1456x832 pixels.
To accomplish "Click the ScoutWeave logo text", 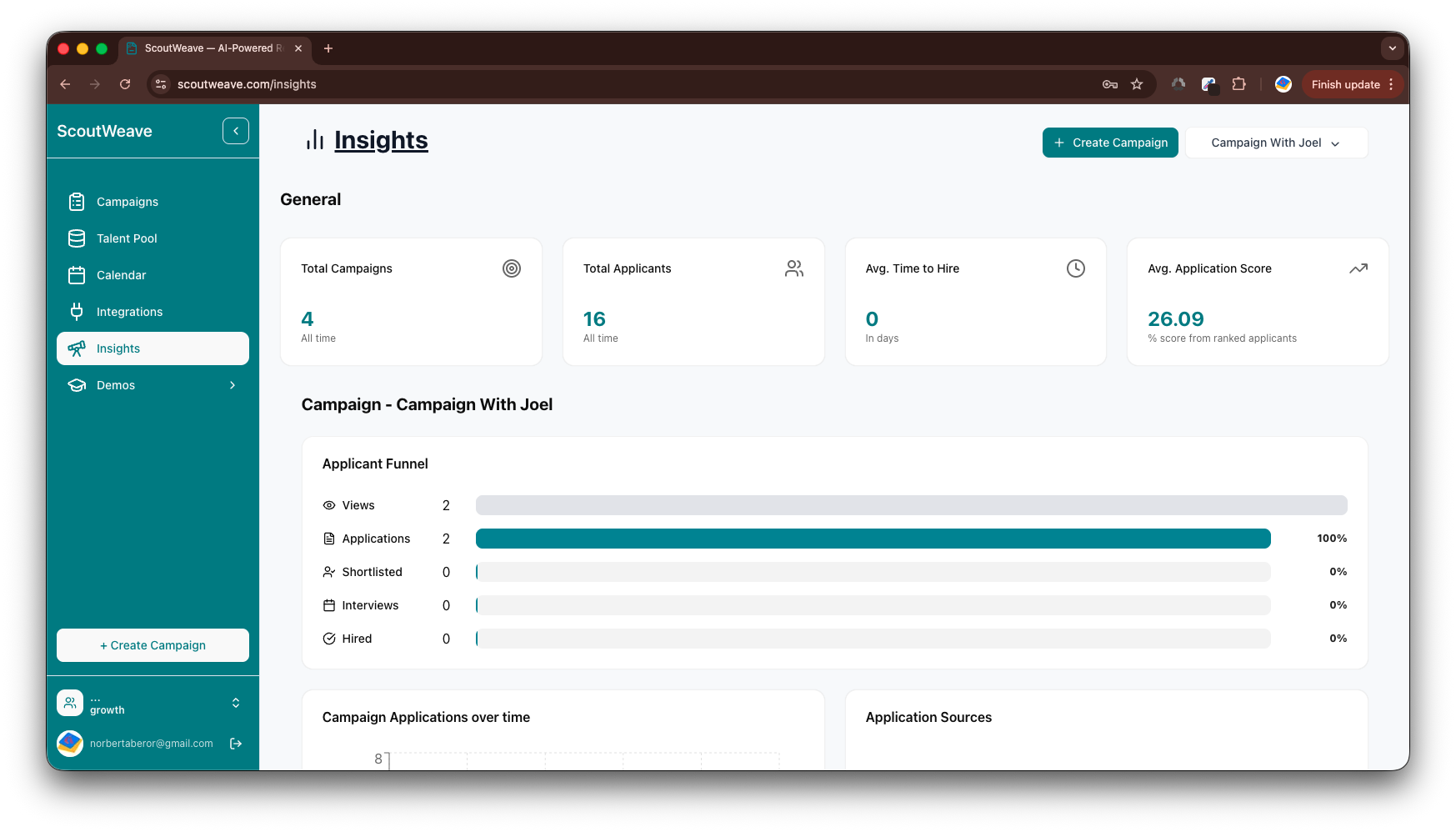I will [x=104, y=131].
